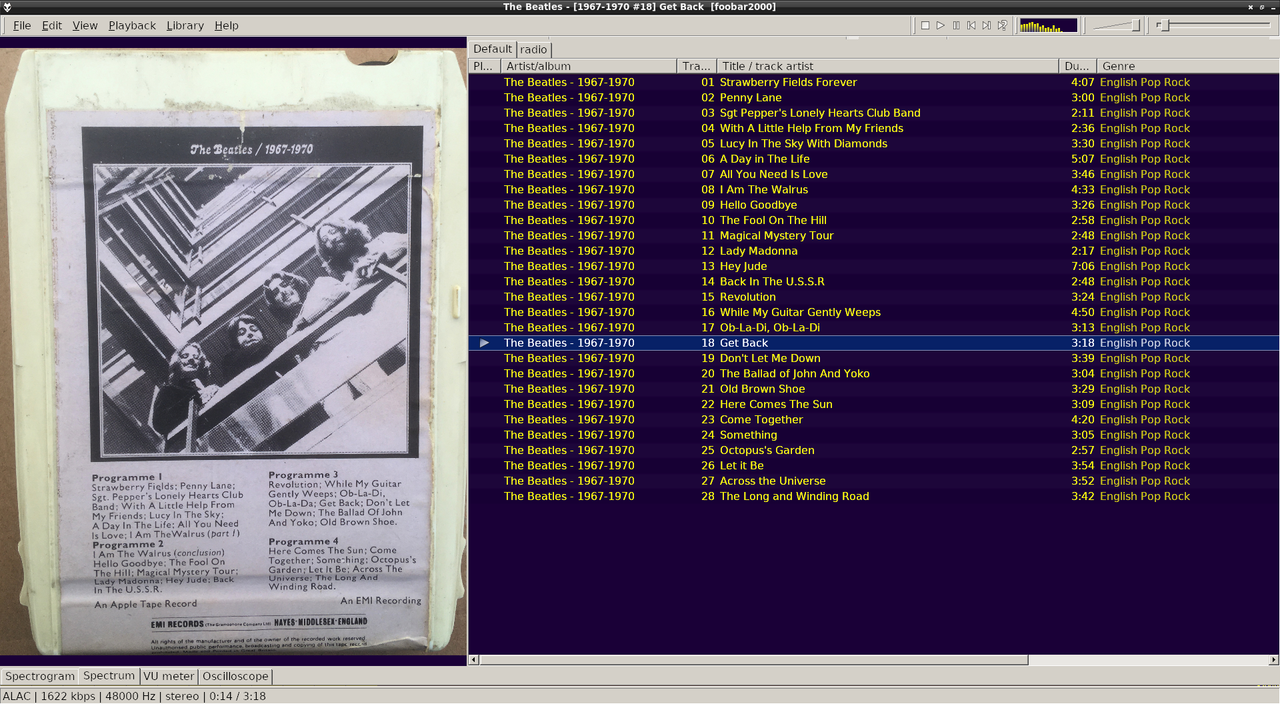Click the Play button in toolbar
The width and height of the screenshot is (1280, 704).
940,25
